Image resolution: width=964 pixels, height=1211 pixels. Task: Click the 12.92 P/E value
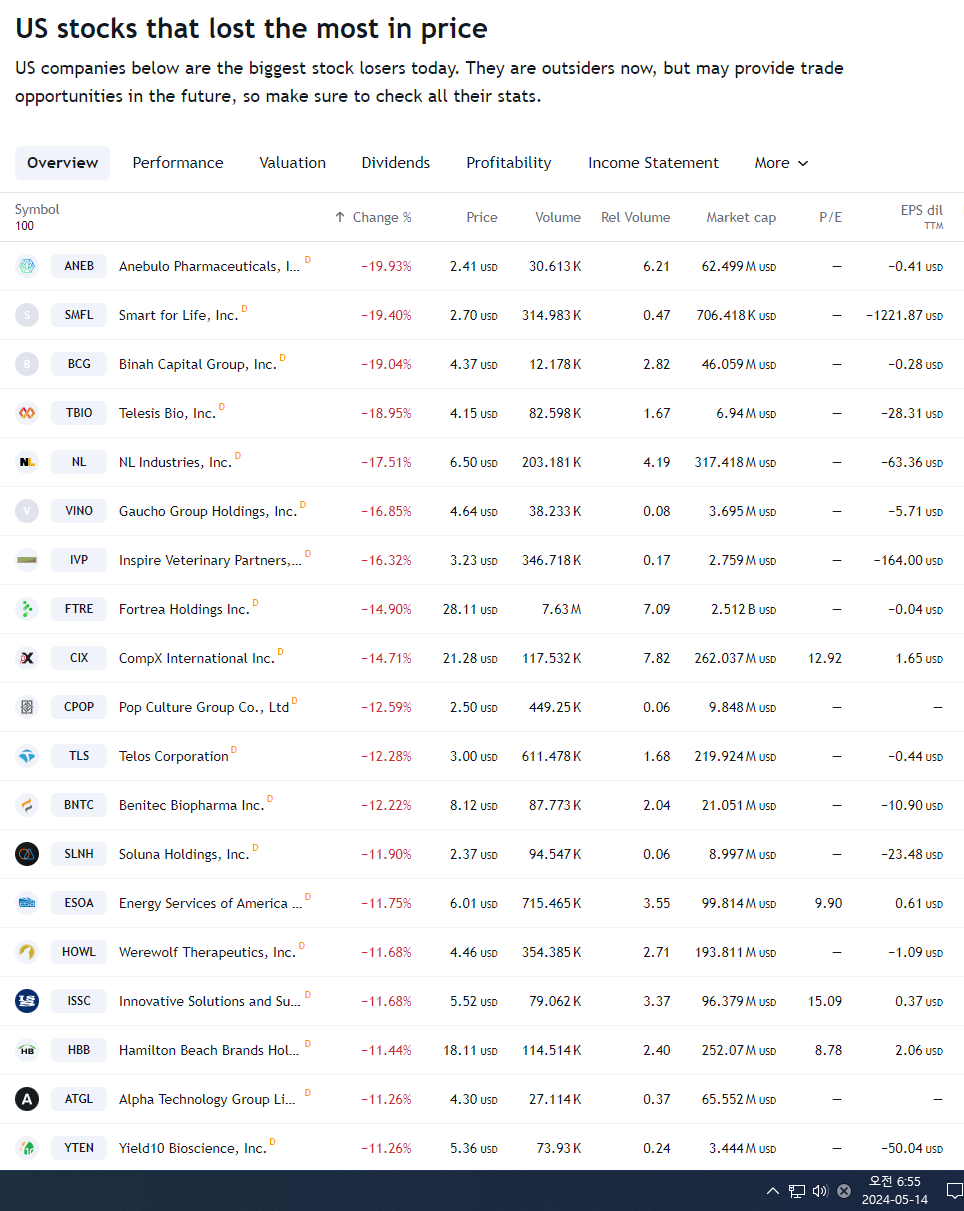point(825,658)
